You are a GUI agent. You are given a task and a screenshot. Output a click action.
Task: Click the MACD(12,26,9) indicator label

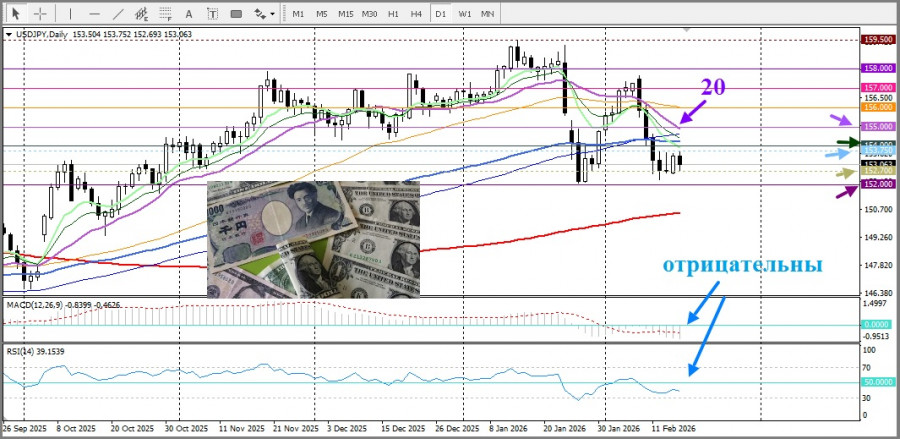(34, 305)
